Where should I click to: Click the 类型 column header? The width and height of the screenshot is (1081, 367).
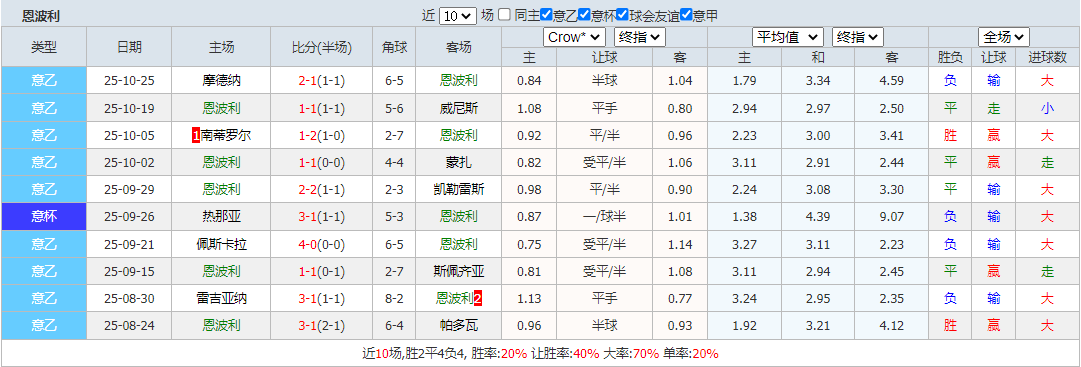pyautogui.click(x=44, y=48)
